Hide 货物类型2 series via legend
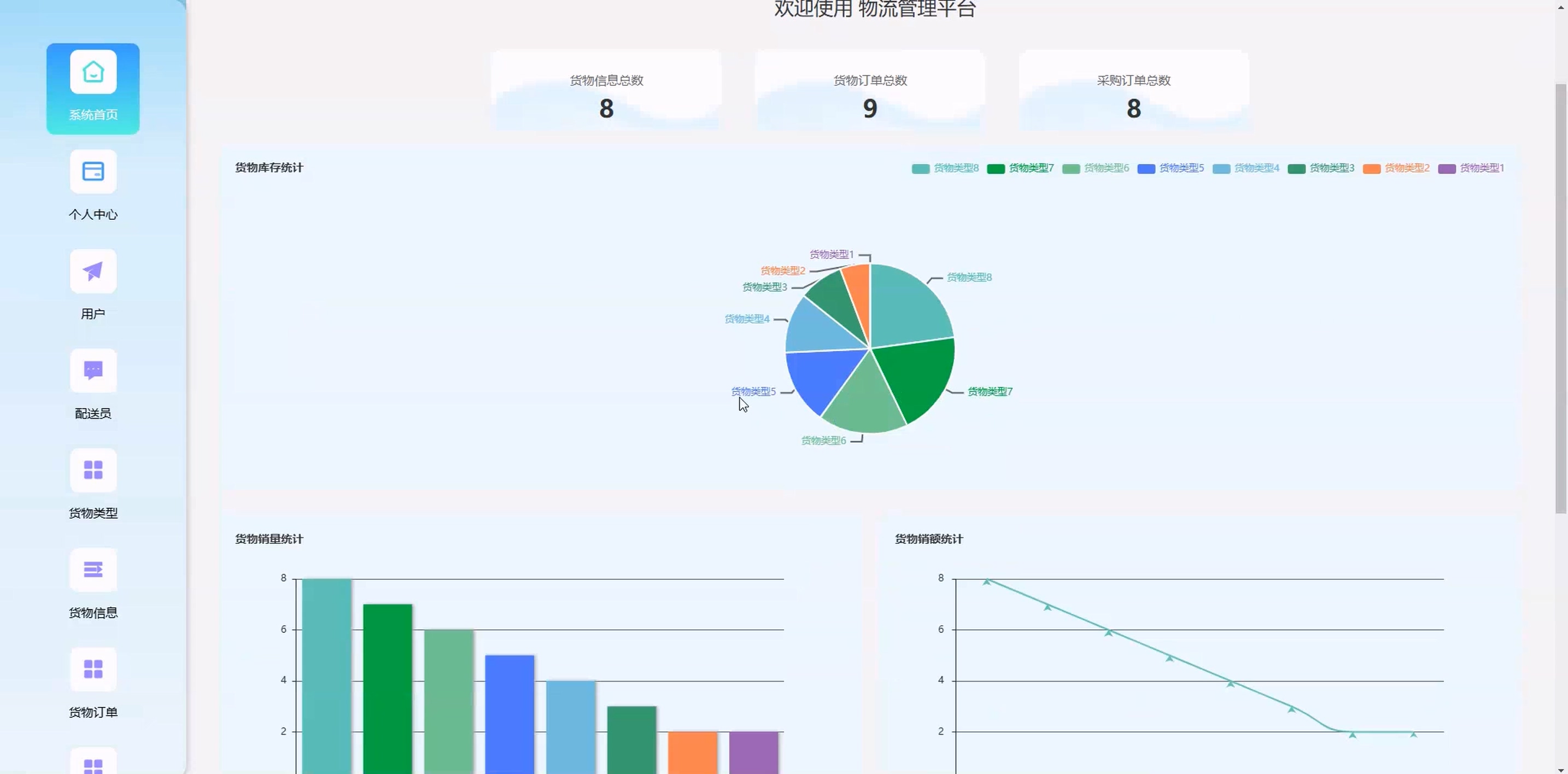 click(x=1396, y=168)
